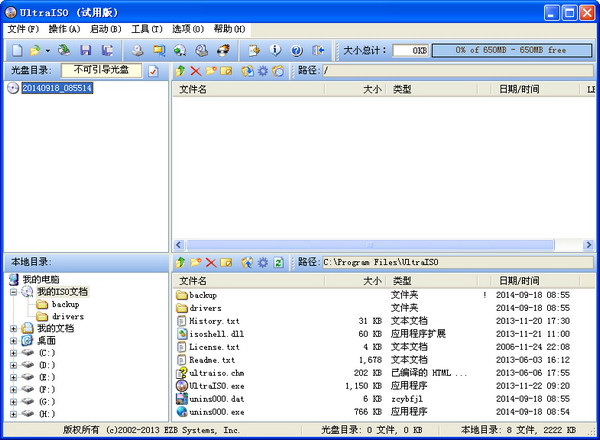Click the Info toolbar icon
The width and height of the screenshot is (600, 440).
click(x=277, y=50)
